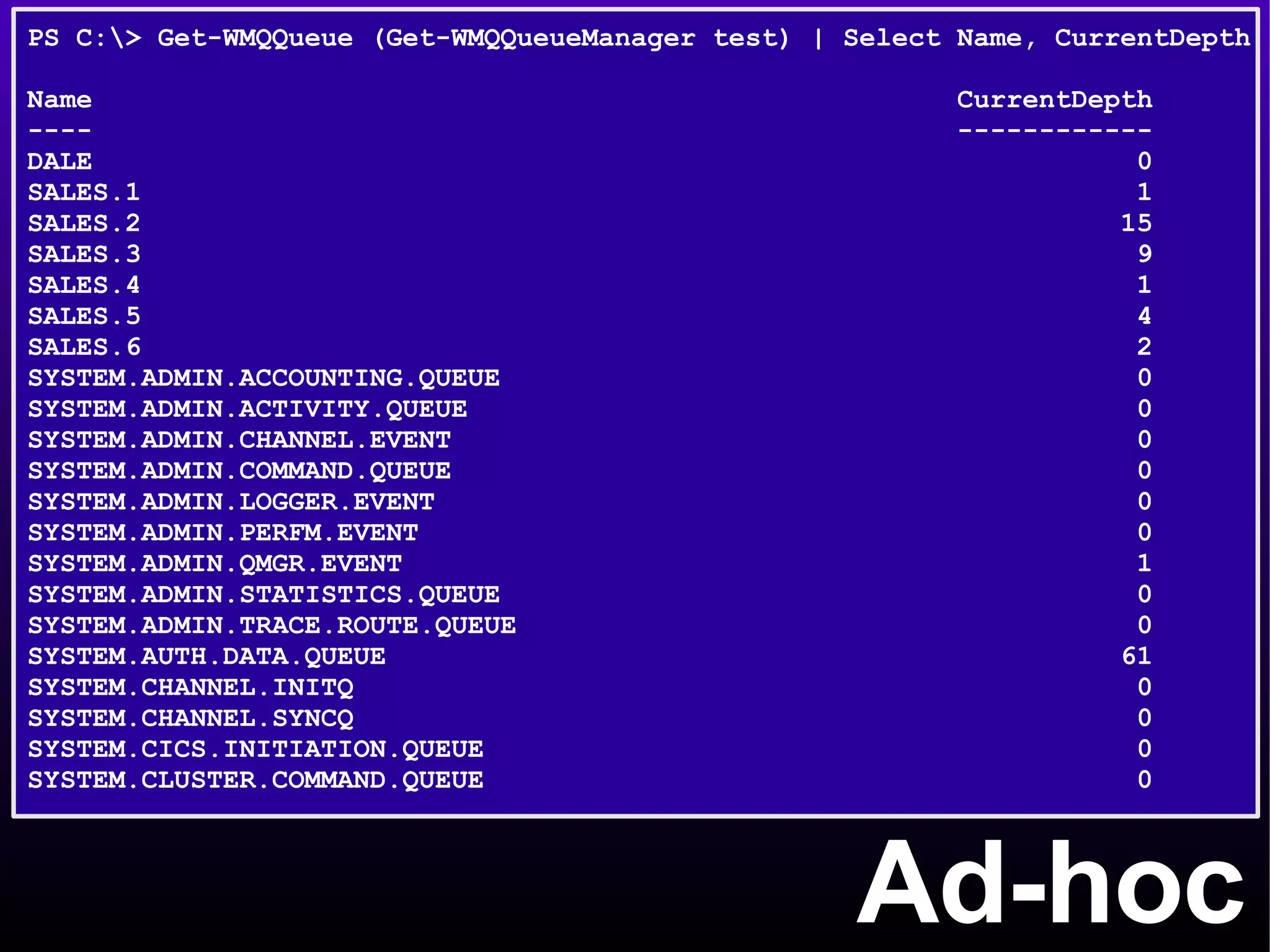
Task: Click the Name column header
Action: [60, 100]
